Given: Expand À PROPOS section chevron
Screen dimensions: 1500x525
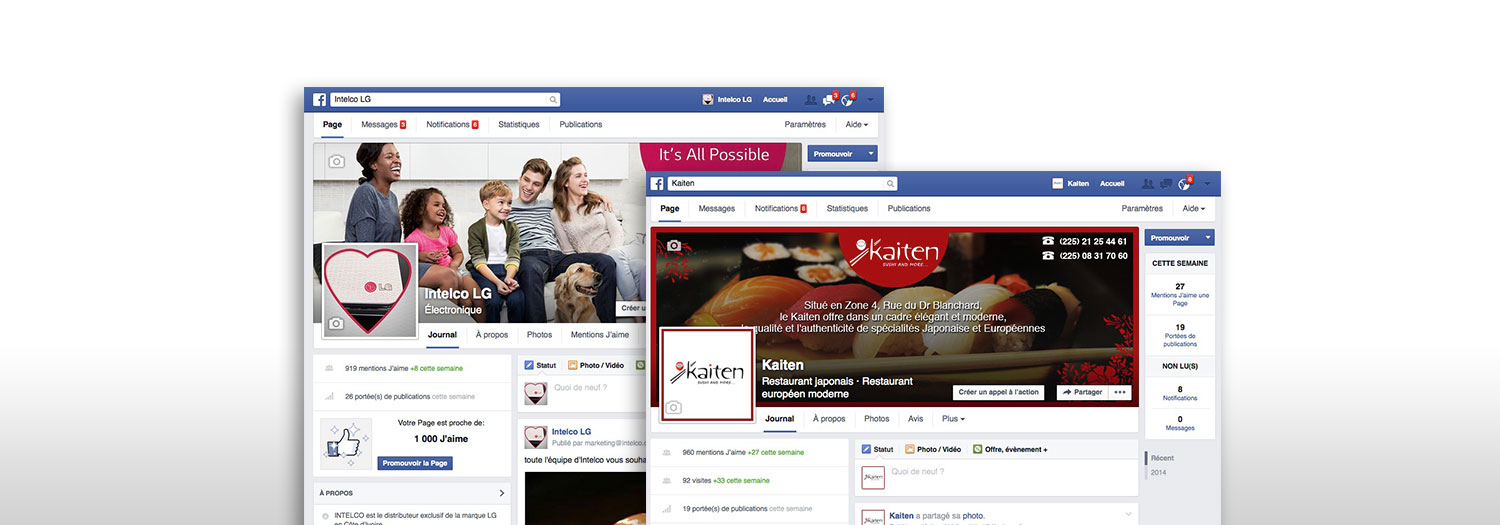Looking at the screenshot, I should click(502, 493).
